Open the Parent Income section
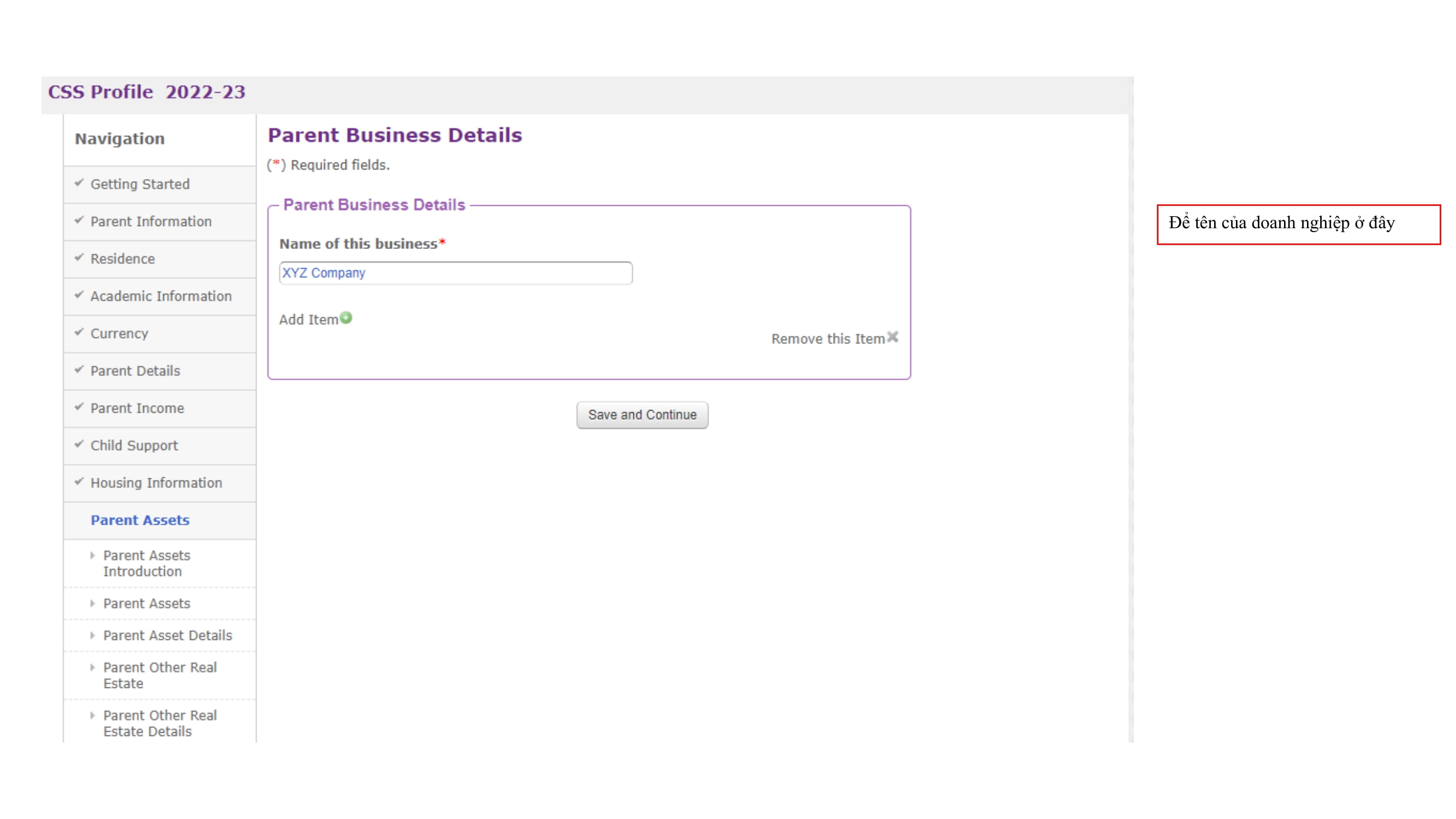This screenshot has height=819, width=1456. pos(138,408)
